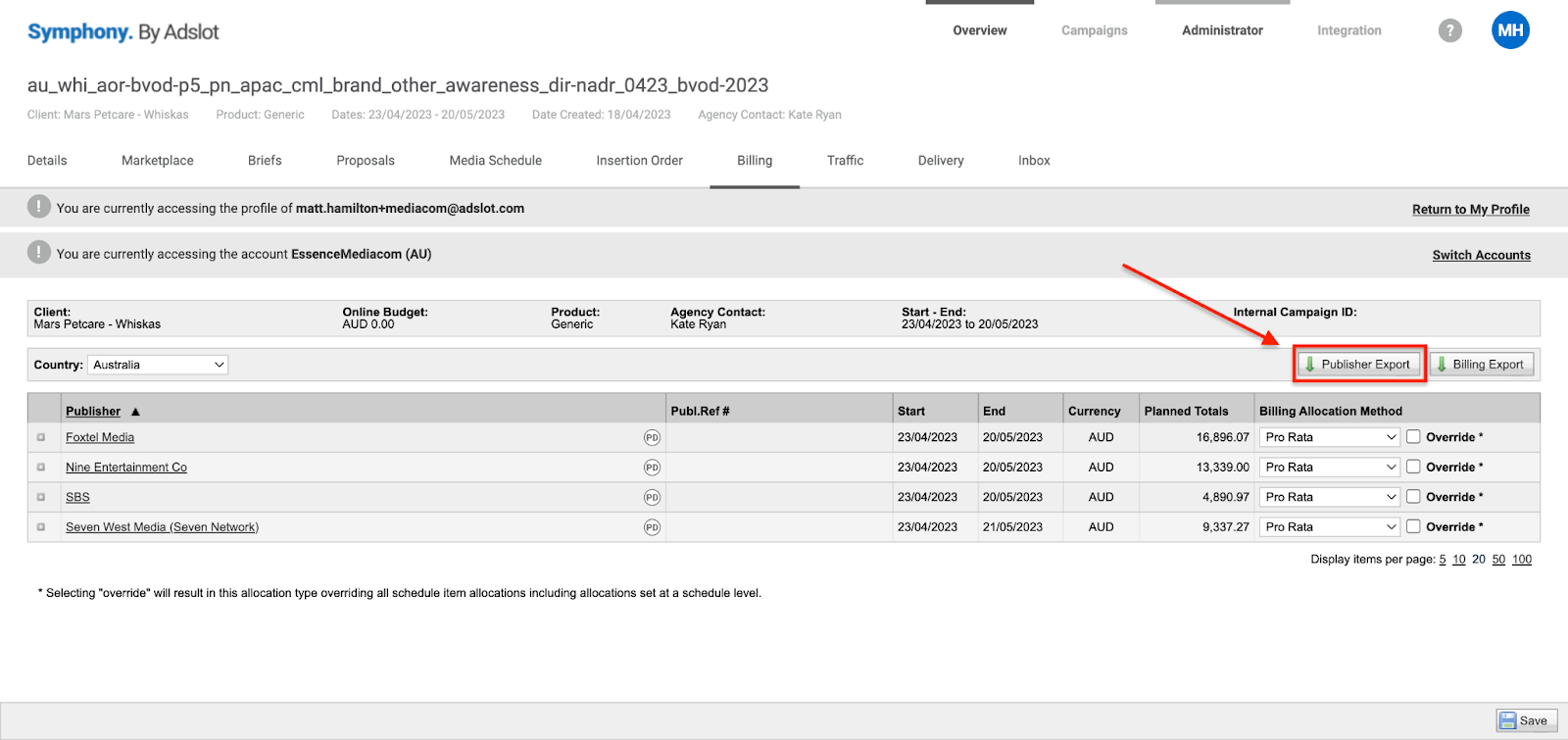Open Pro Rata dropdown for SBS

click(x=1330, y=497)
